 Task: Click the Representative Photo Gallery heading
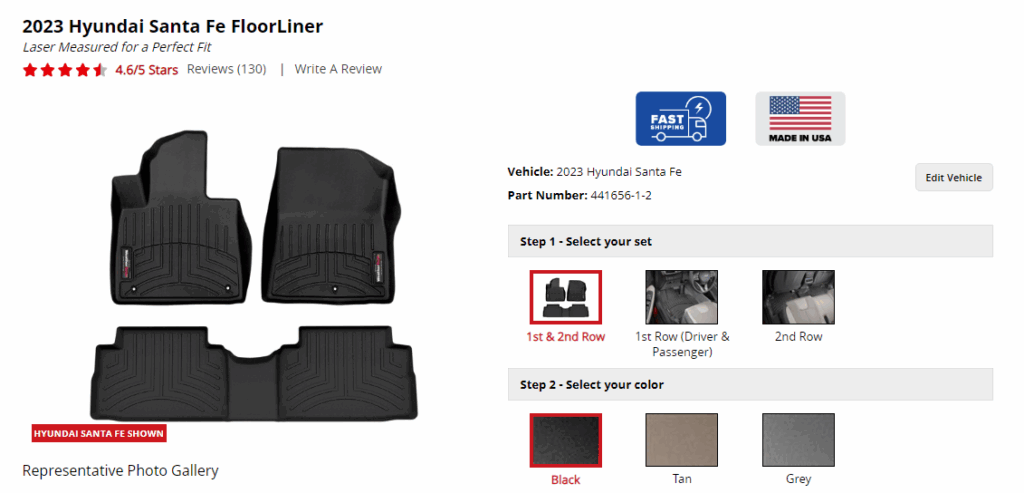pyautogui.click(x=120, y=470)
